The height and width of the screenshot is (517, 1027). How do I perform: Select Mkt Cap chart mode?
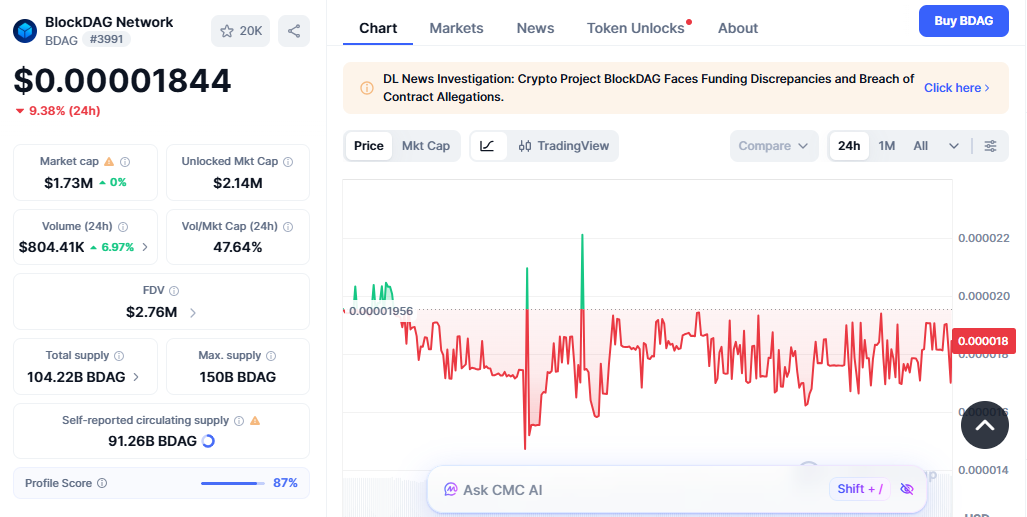(x=426, y=145)
